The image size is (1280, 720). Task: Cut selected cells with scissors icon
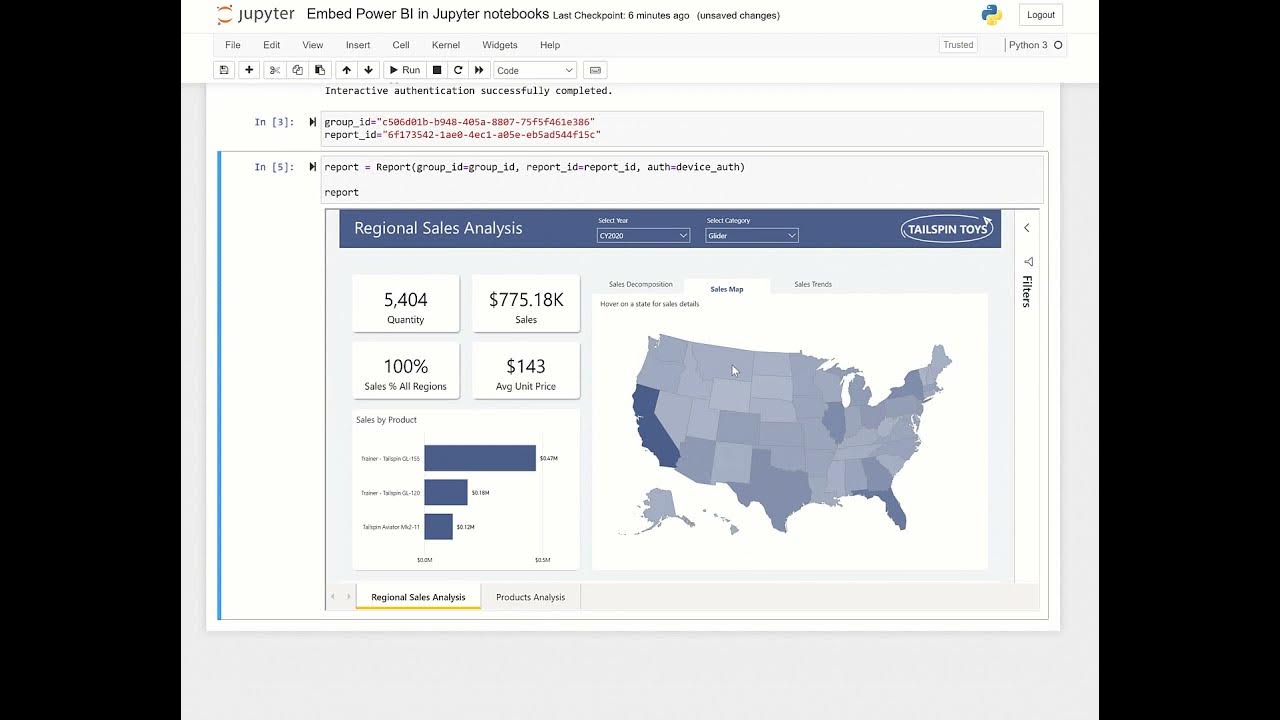pyautogui.click(x=275, y=70)
